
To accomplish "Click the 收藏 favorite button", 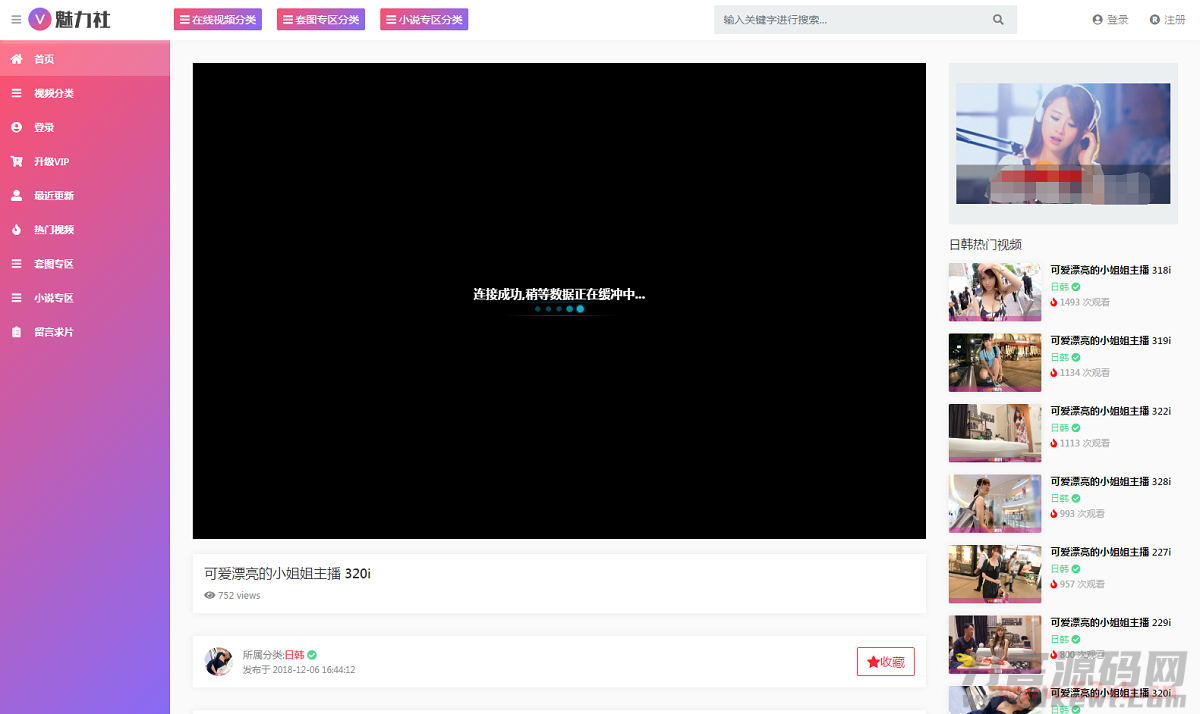I will [x=885, y=661].
